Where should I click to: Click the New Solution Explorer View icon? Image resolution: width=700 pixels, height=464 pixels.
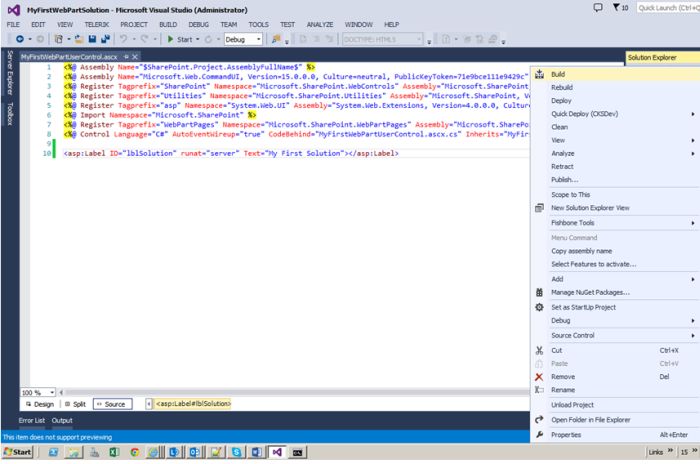(540, 207)
